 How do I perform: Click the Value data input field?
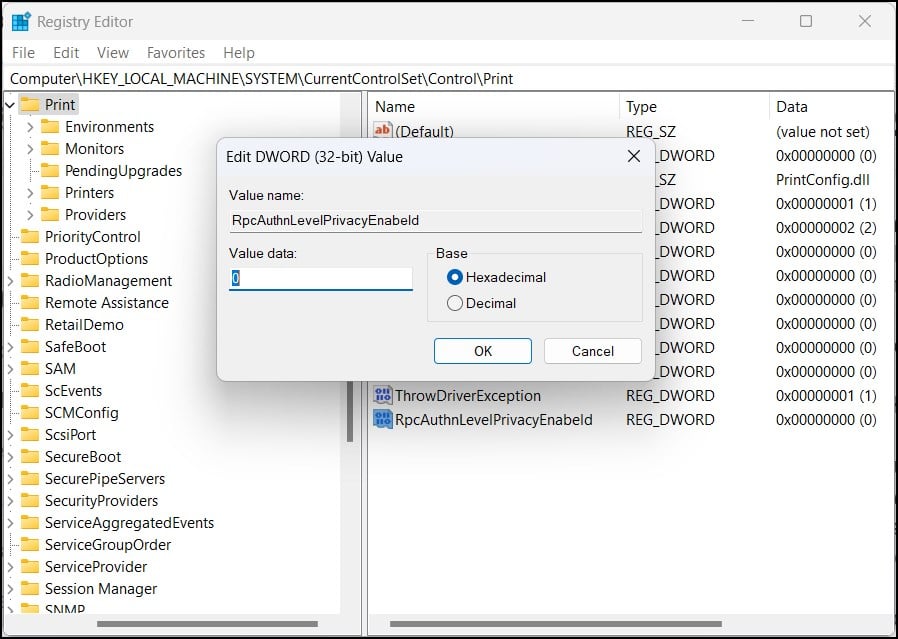321,279
